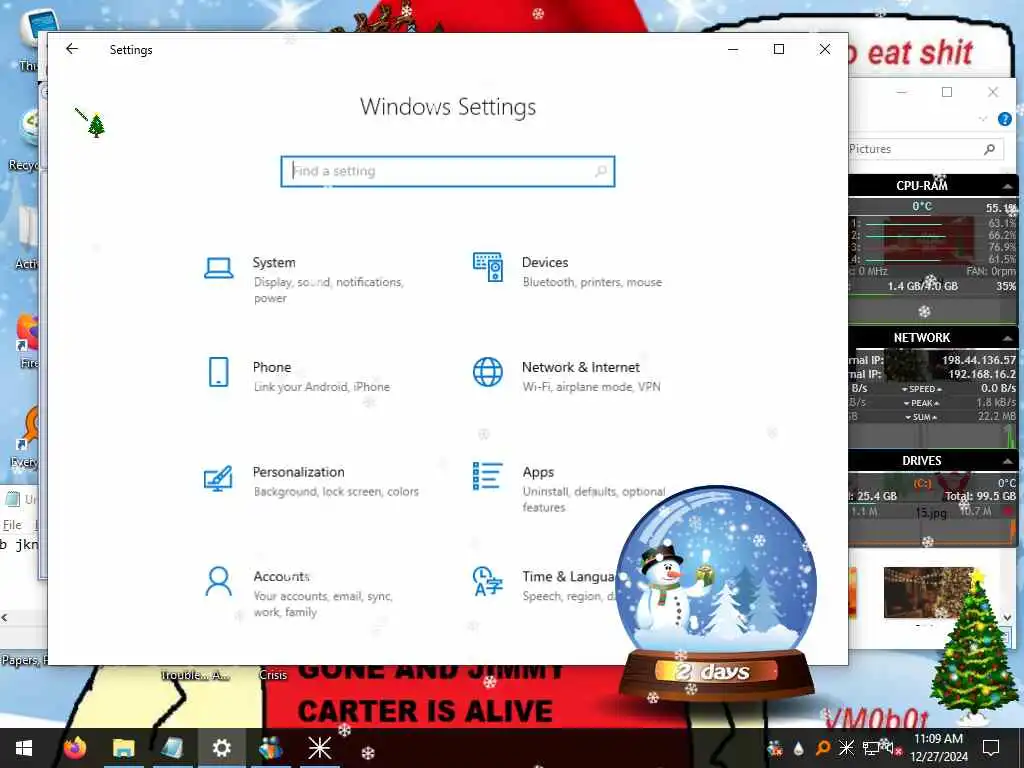Click the 1.4 GB/4.0 GB RAM reading

[x=923, y=286]
